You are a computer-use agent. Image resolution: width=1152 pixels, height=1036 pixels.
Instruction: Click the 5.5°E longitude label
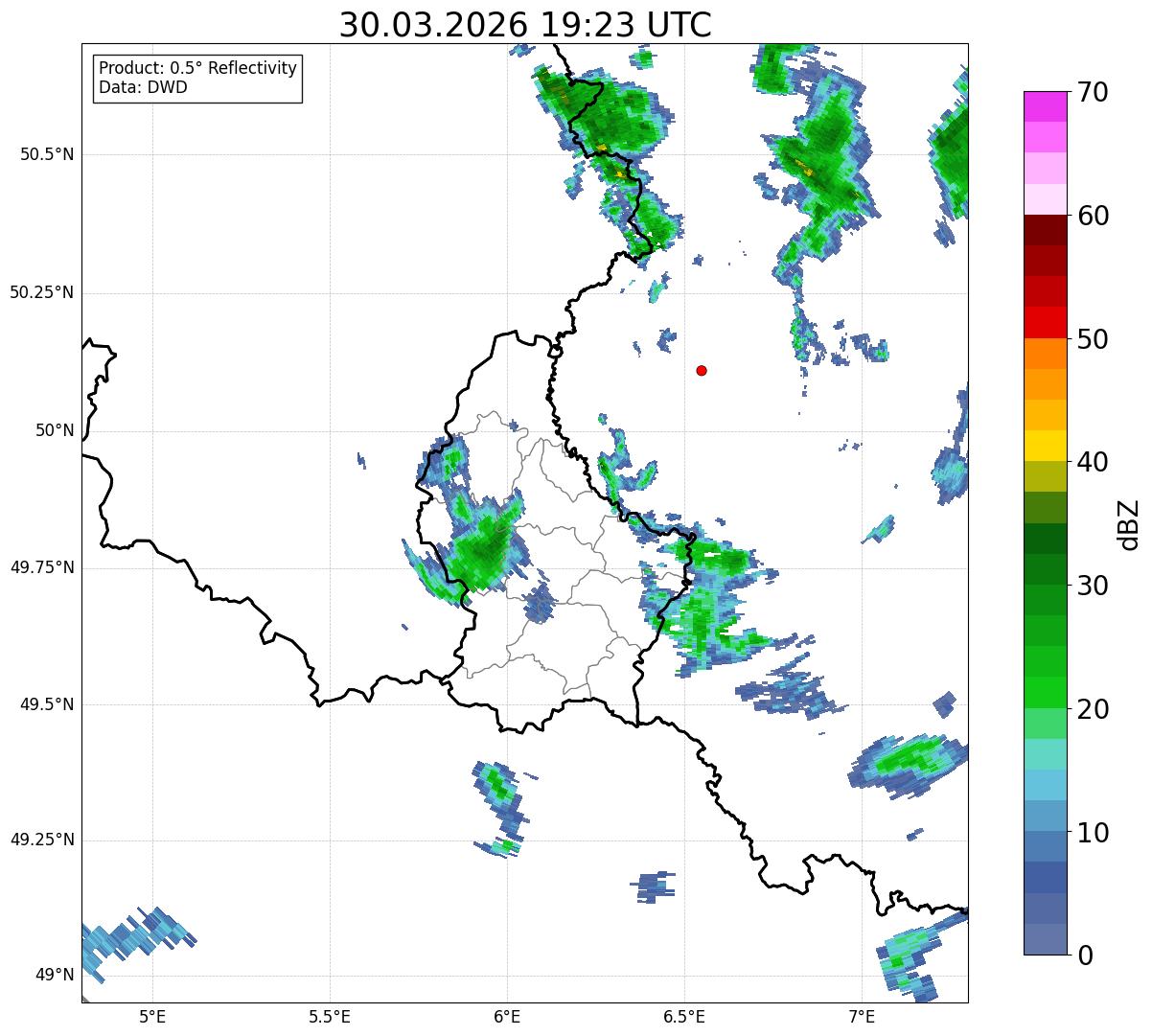point(330,1016)
